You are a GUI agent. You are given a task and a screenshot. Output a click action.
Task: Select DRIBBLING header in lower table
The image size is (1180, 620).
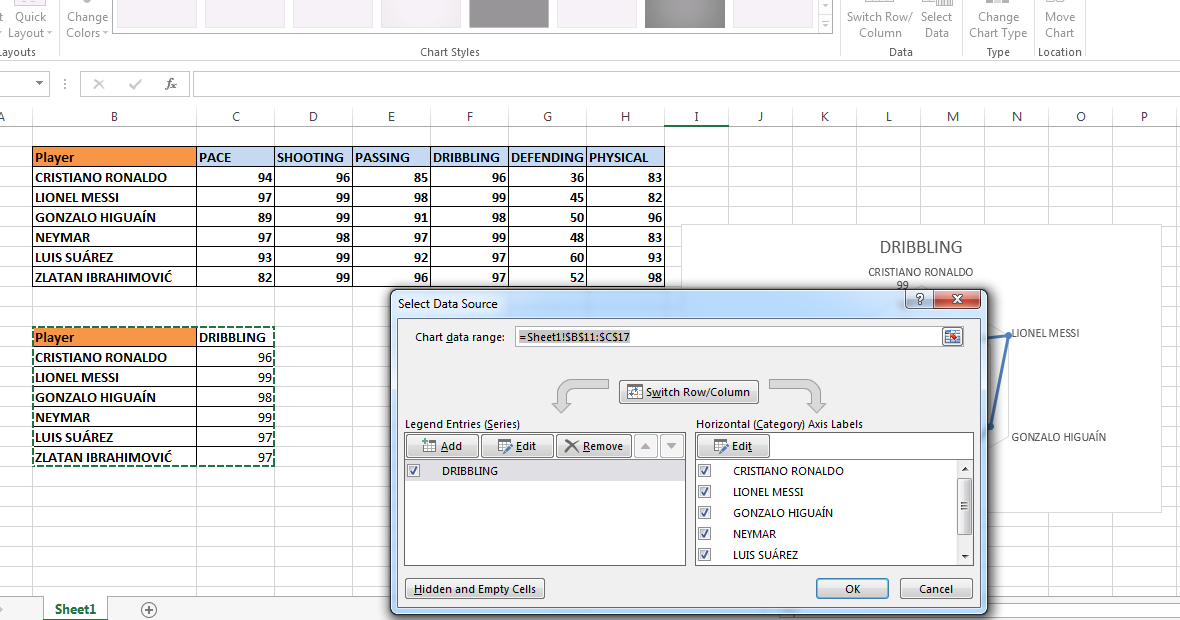point(236,337)
